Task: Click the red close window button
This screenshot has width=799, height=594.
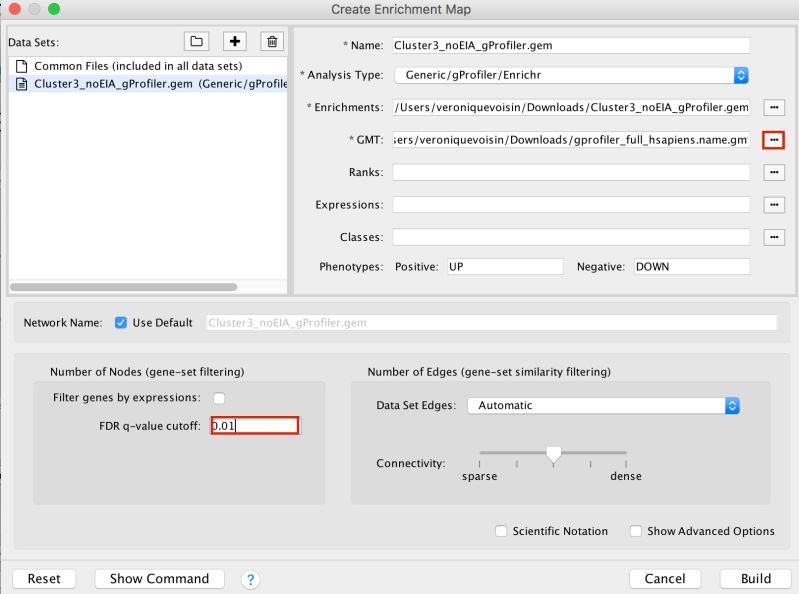Action: [x=15, y=9]
